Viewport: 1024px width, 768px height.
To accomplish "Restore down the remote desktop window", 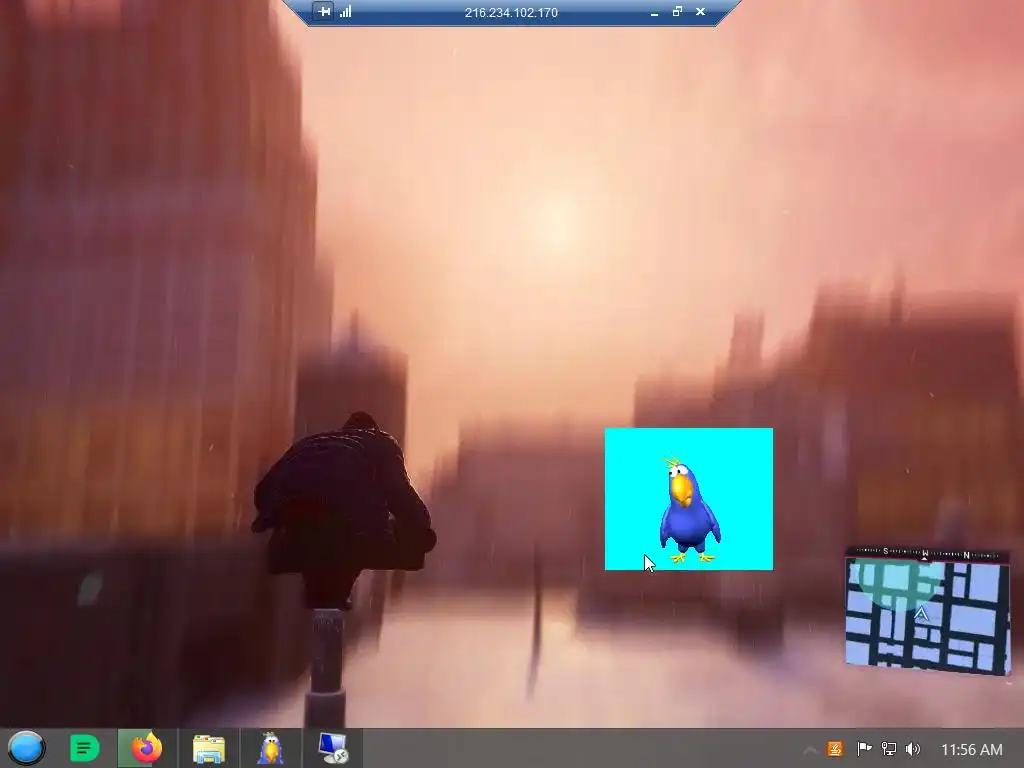I will pyautogui.click(x=677, y=12).
